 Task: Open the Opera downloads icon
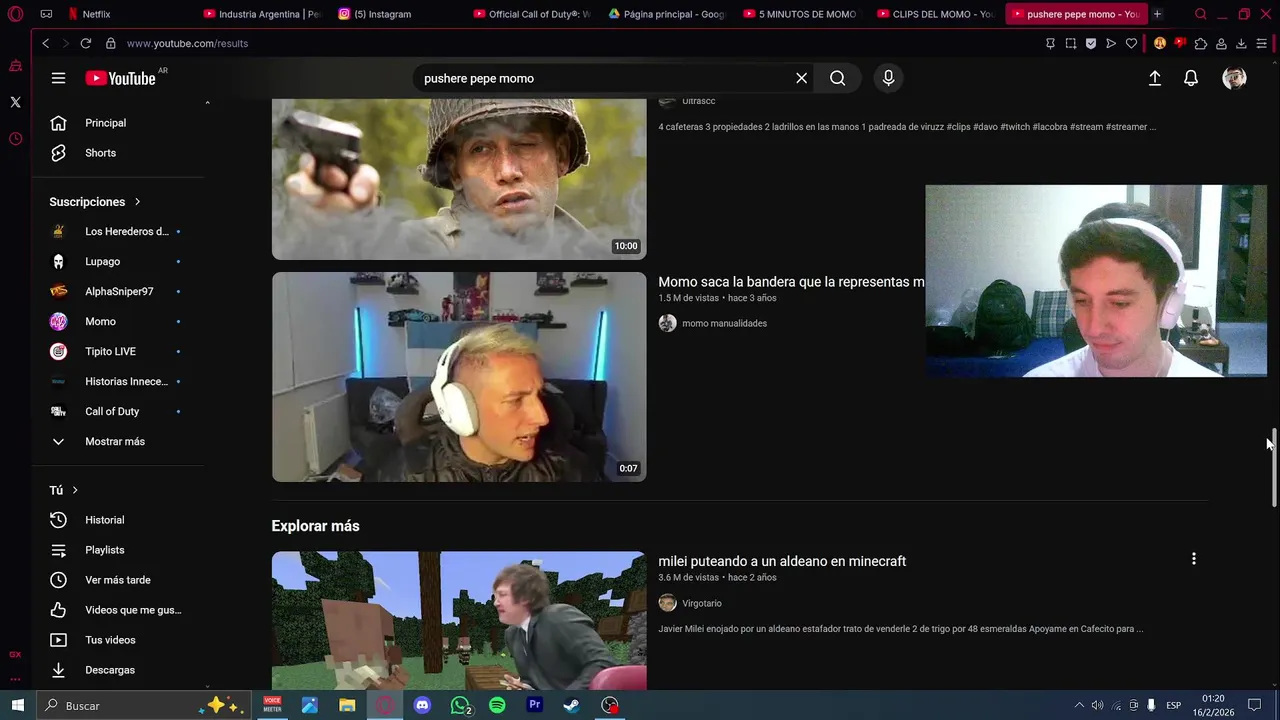point(1241,43)
